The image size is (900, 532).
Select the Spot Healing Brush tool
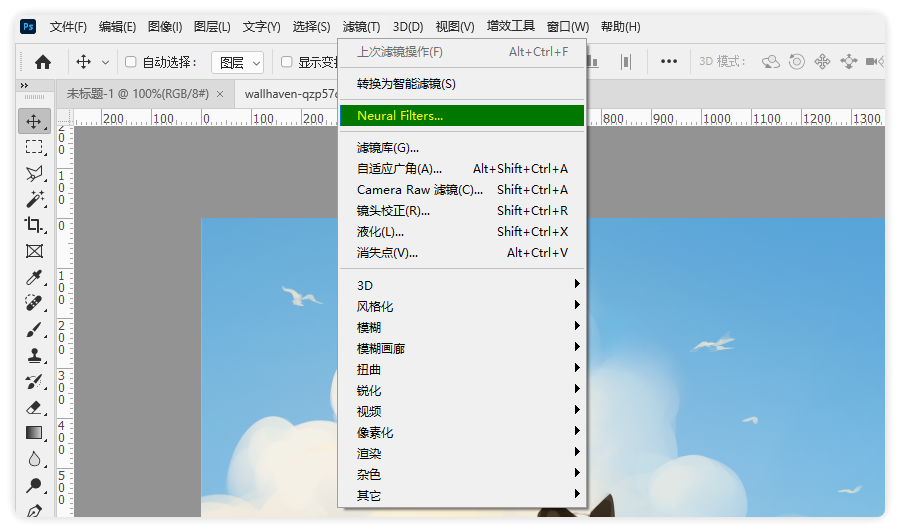point(34,302)
